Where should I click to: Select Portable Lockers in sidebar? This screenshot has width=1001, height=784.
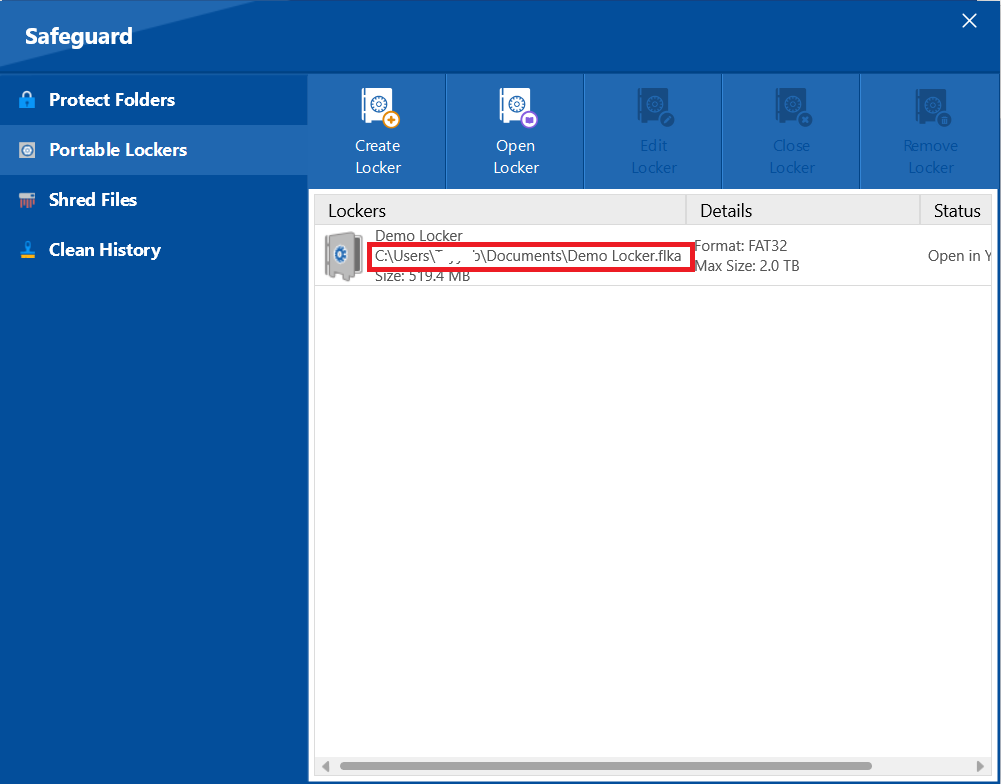[x=153, y=150]
